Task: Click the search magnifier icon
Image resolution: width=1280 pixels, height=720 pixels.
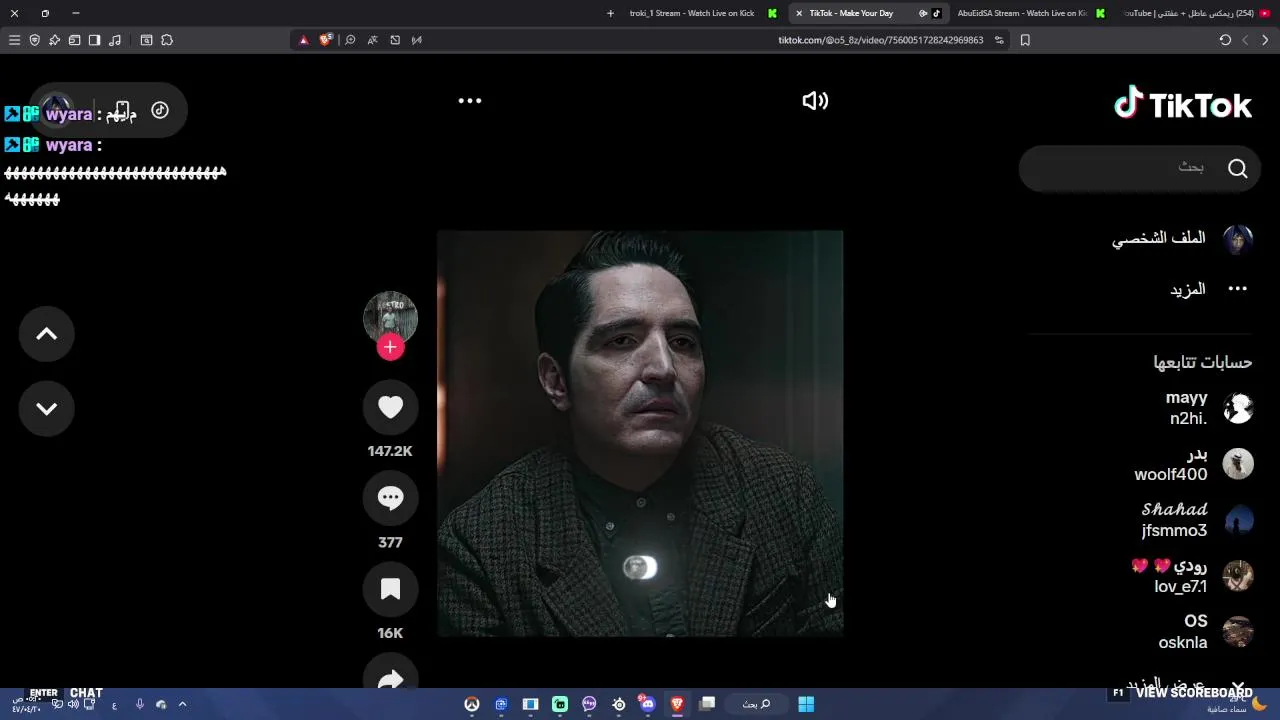Action: [x=1238, y=168]
